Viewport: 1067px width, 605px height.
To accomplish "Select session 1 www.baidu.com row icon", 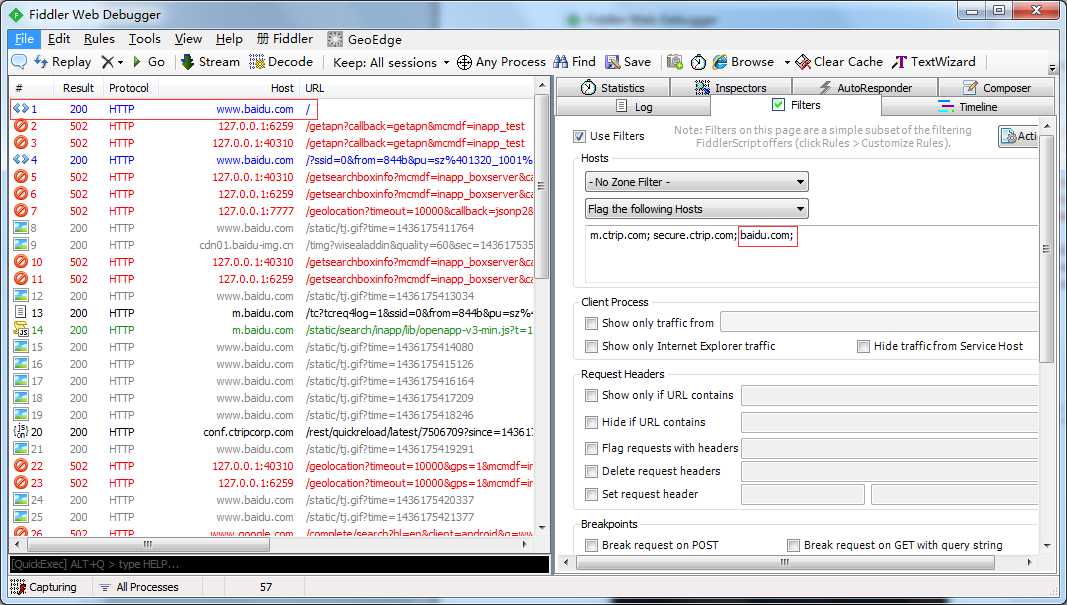I will tap(20, 109).
